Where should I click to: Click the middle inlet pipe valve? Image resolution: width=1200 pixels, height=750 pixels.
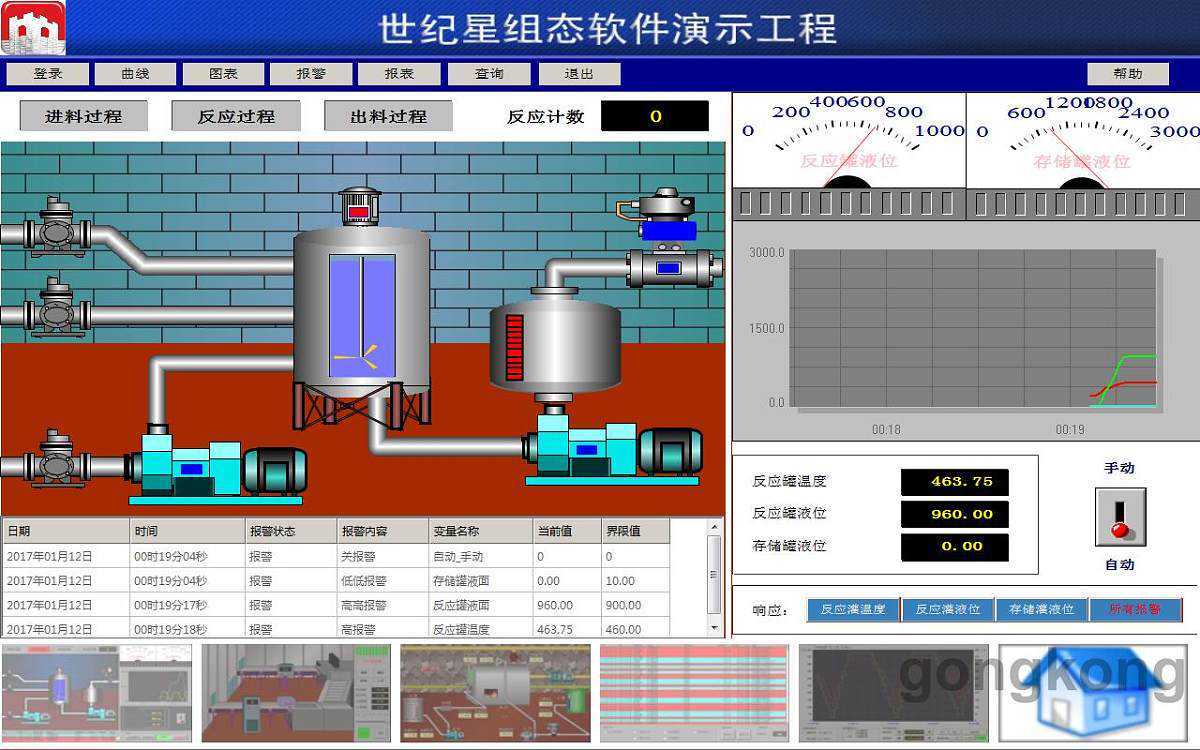56,312
